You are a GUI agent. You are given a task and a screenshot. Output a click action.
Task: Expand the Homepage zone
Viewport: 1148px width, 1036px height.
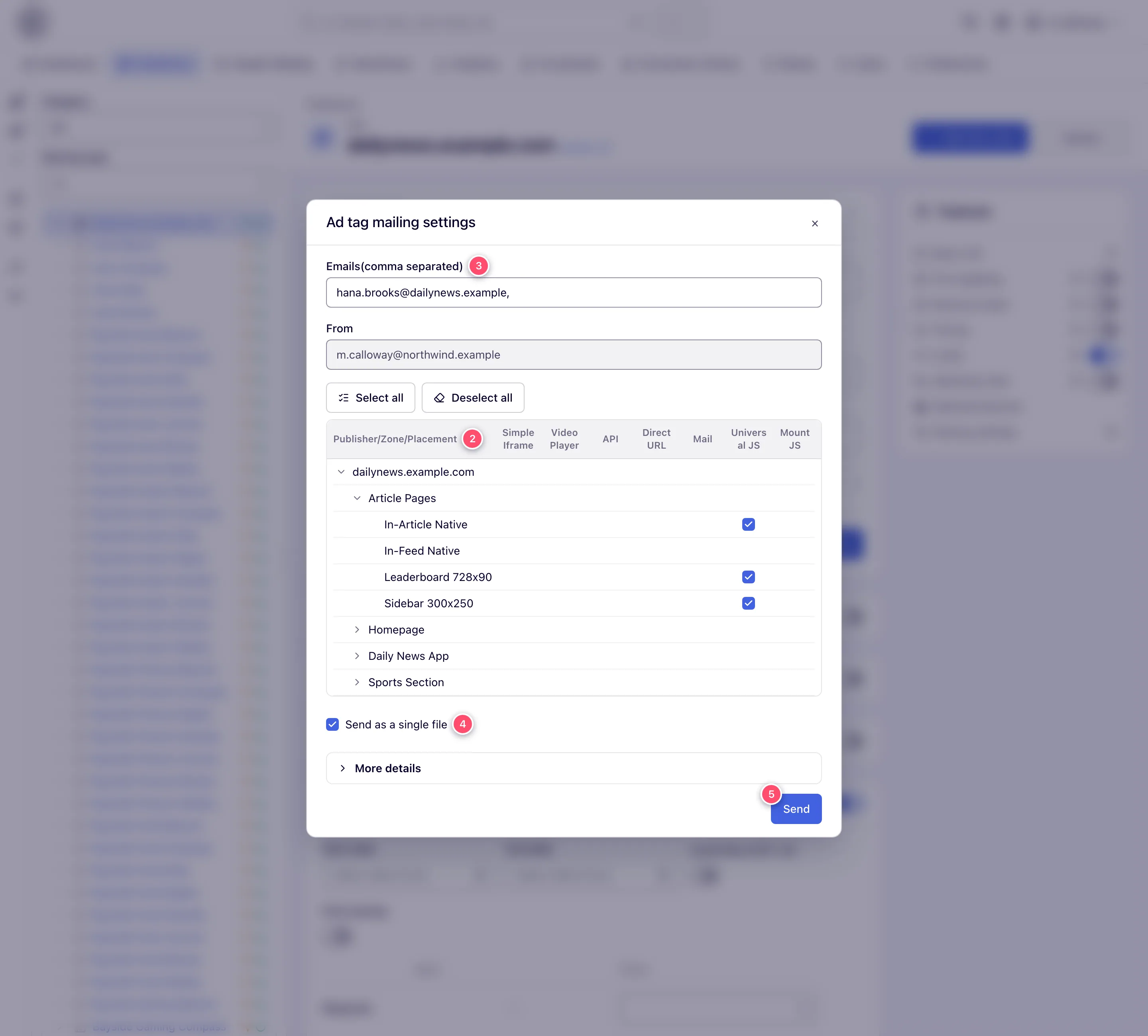click(x=357, y=630)
